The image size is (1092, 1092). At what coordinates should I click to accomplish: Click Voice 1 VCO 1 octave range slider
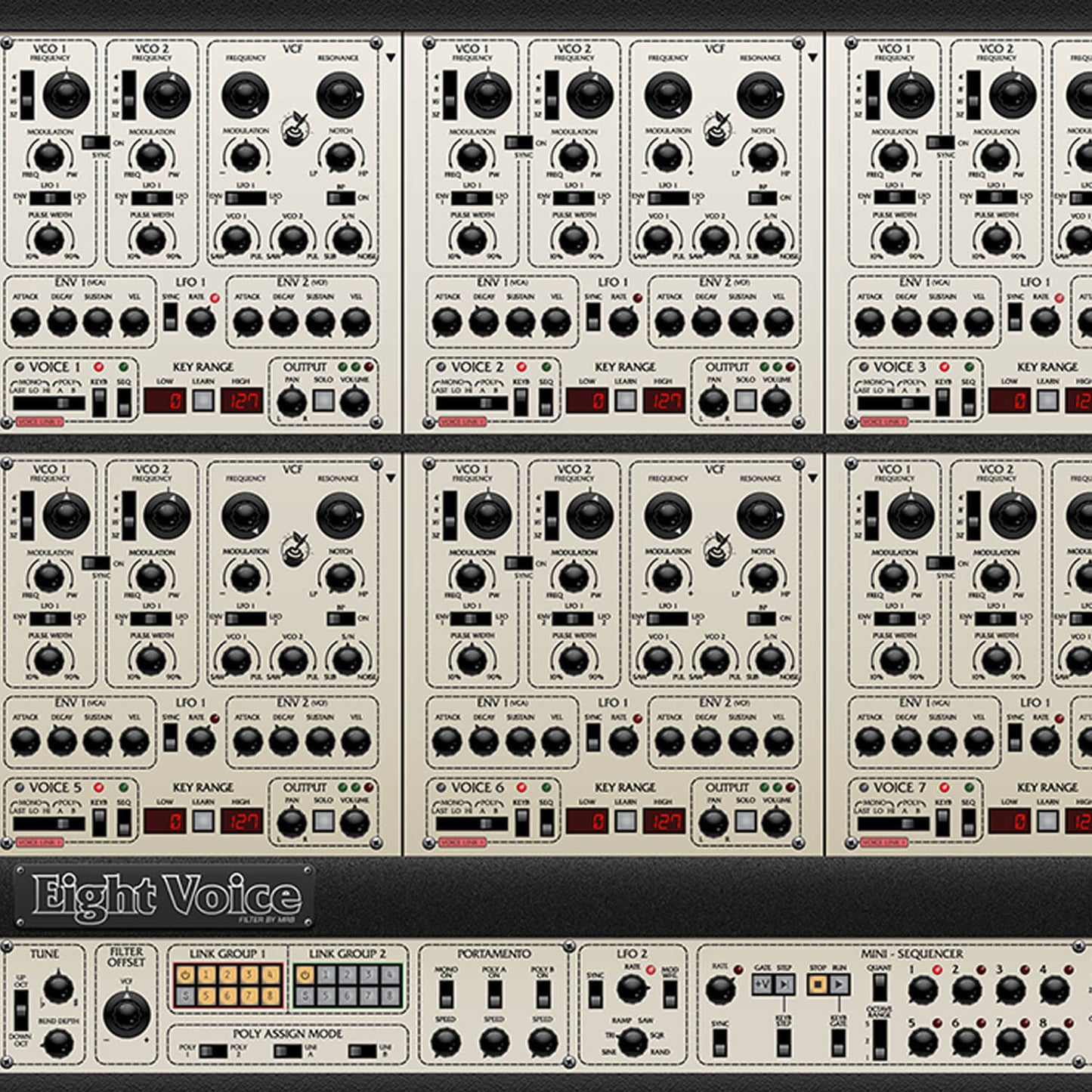click(27, 95)
